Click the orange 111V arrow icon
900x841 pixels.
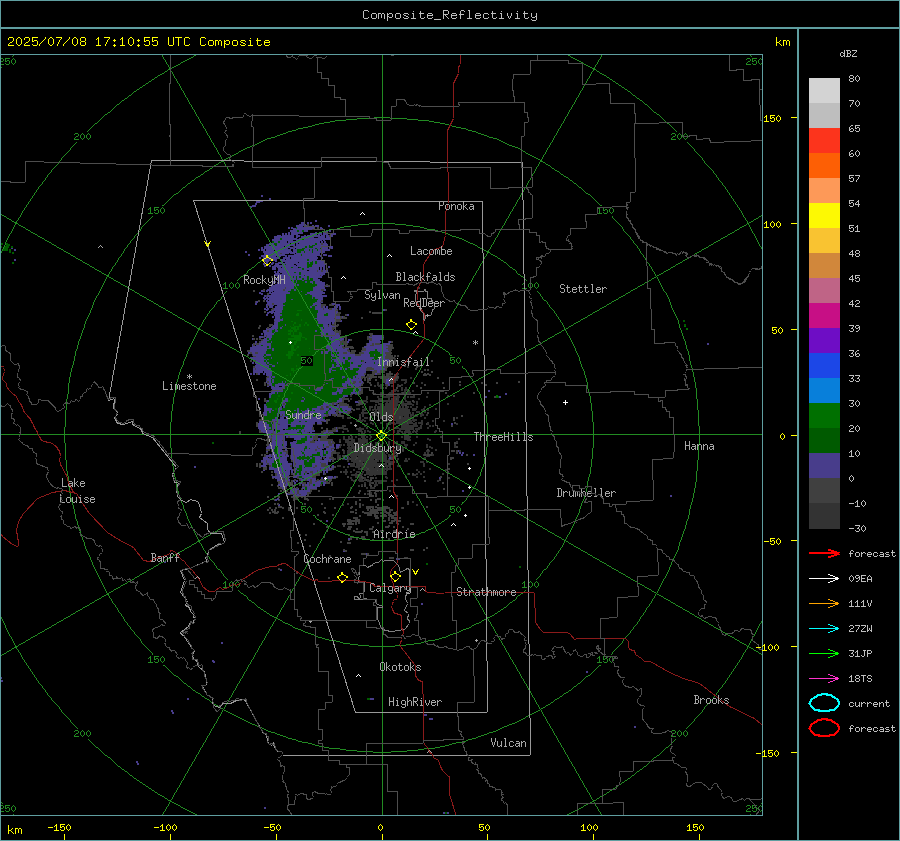[x=824, y=603]
